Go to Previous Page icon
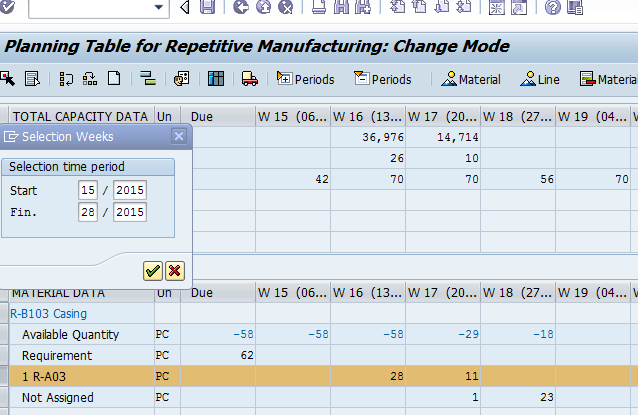Image resolution: width=638 pixels, height=415 pixels. (x=419, y=7)
